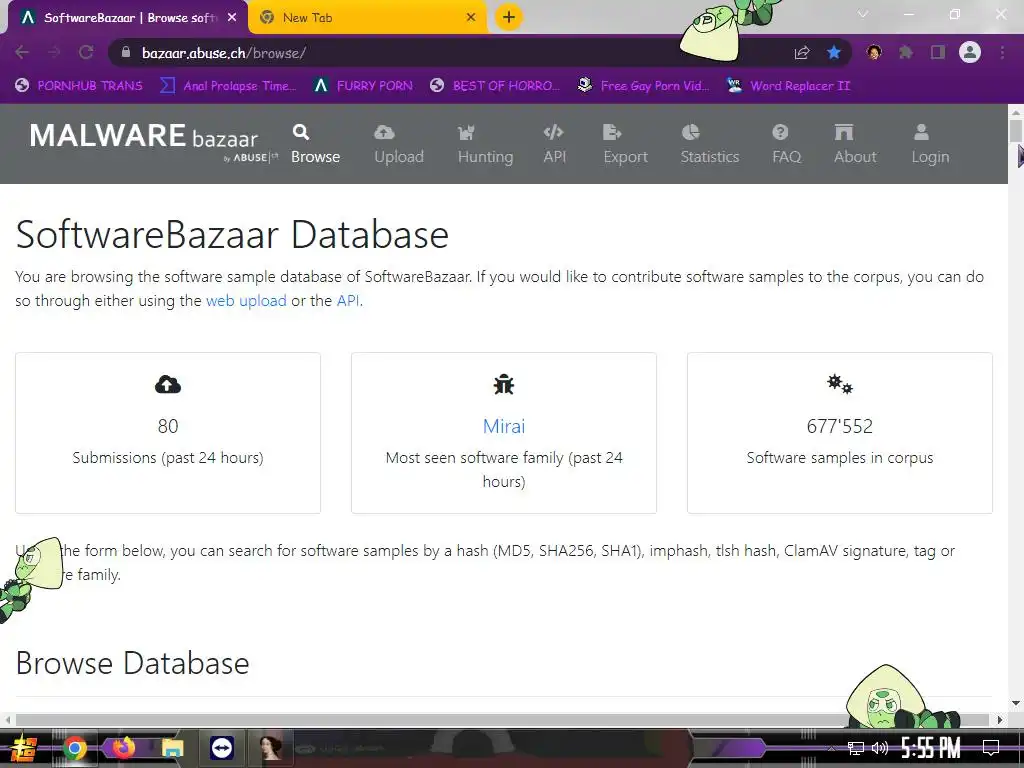Open the Extensions puzzle icon
Viewport: 1024px width, 768px height.
(905, 52)
